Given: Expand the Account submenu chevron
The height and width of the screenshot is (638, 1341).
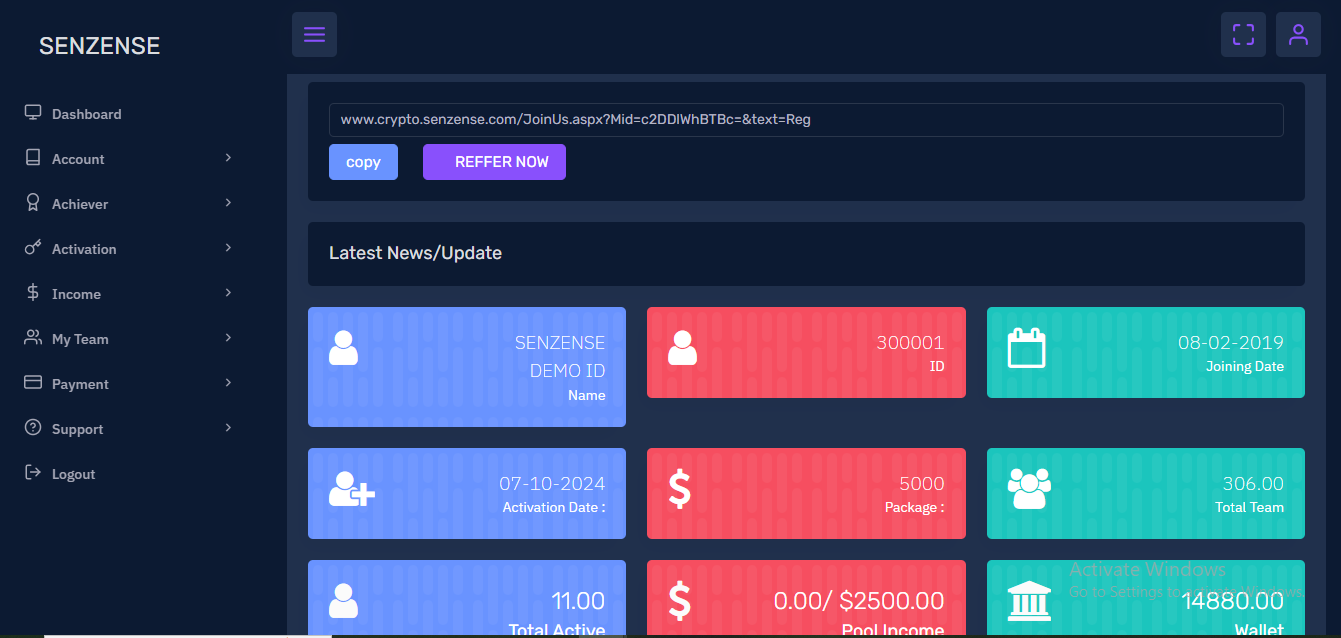Looking at the screenshot, I should pos(228,158).
